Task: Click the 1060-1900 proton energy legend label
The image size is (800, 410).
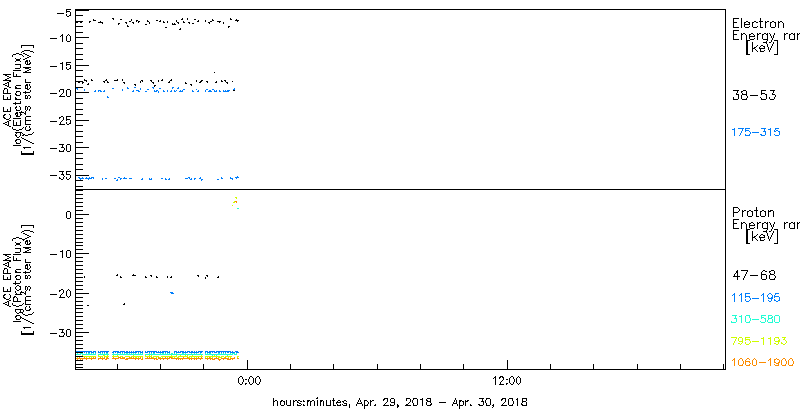Action: pyautogui.click(x=763, y=363)
